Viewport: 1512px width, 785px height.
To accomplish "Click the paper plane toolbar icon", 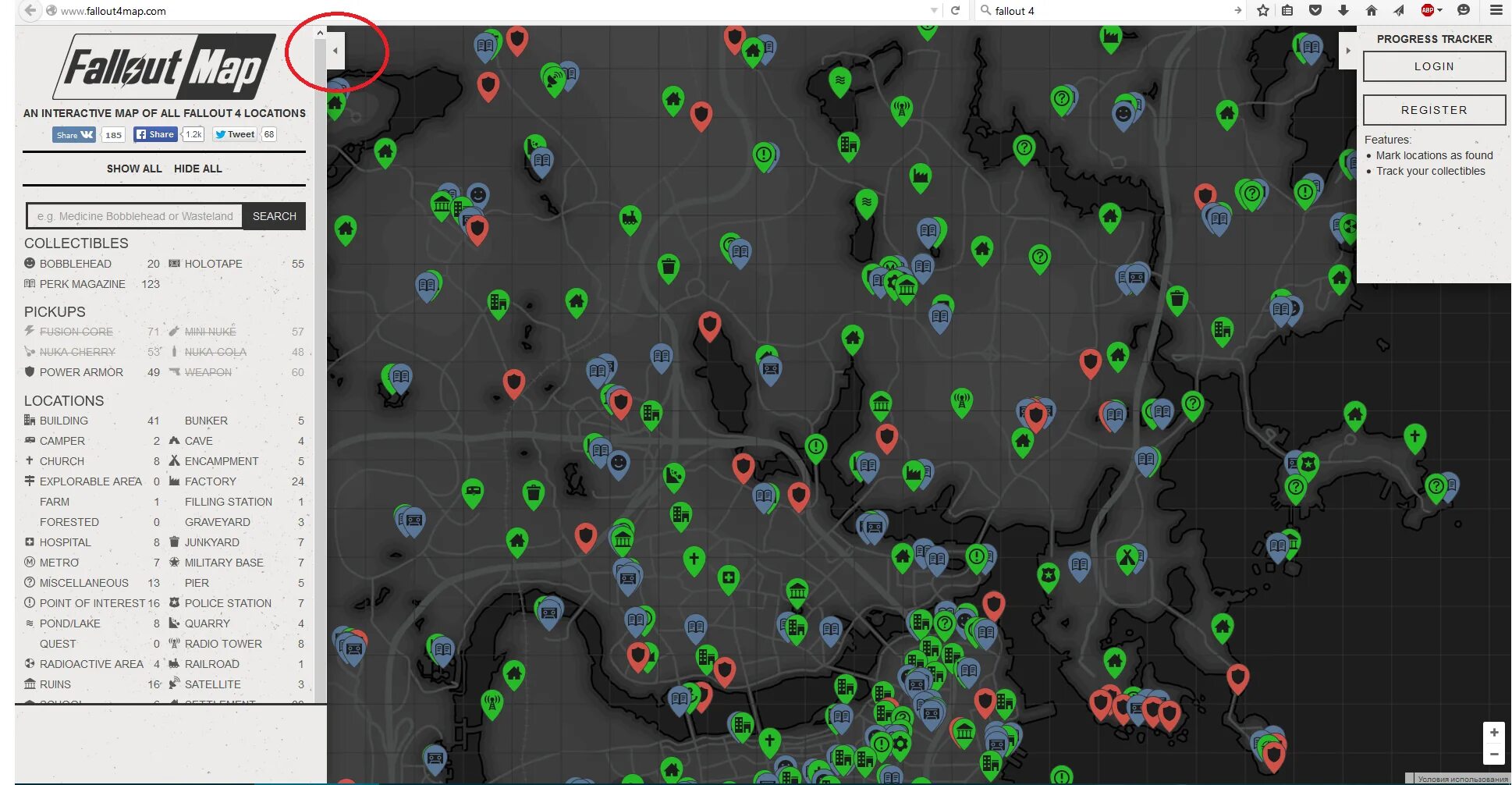I will pyautogui.click(x=1399, y=10).
